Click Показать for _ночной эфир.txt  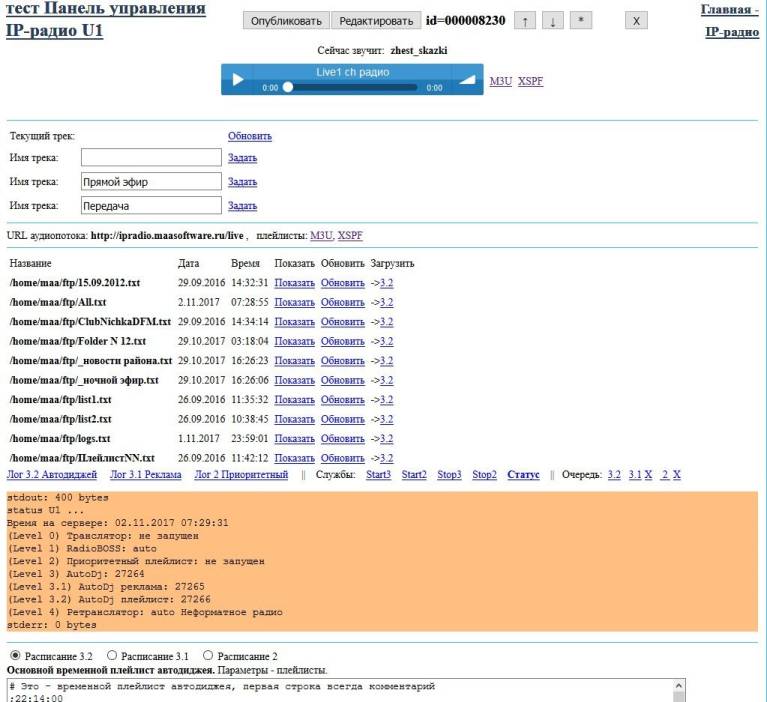click(294, 380)
